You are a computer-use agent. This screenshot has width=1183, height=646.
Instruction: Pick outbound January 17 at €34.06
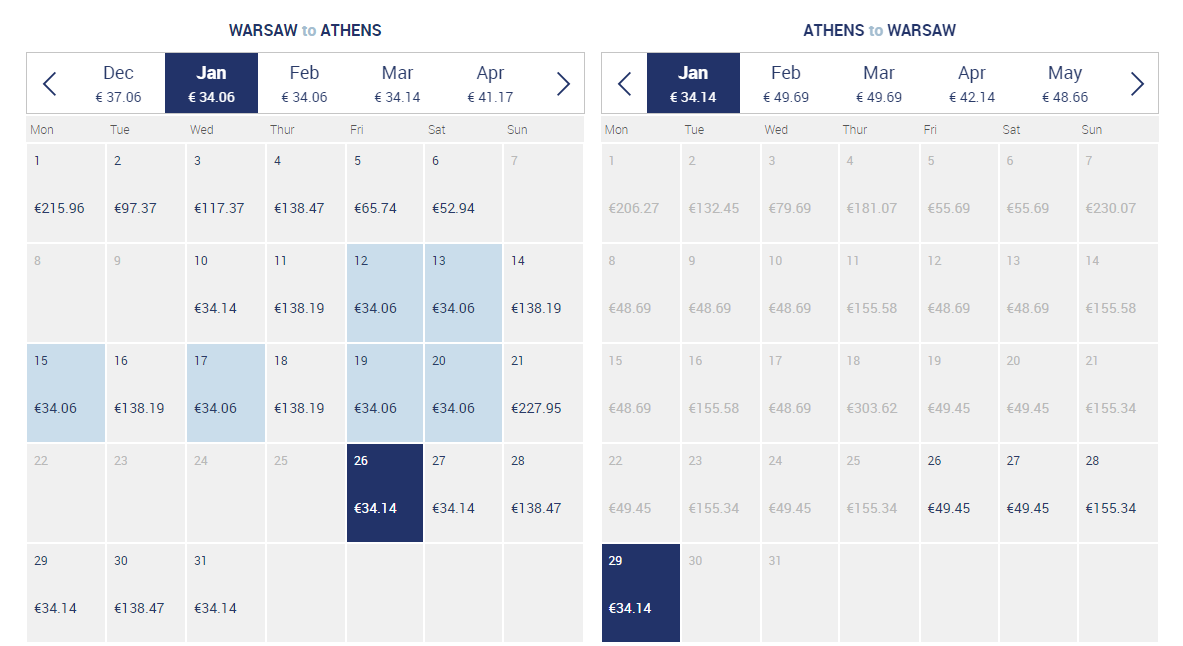[x=226, y=392]
